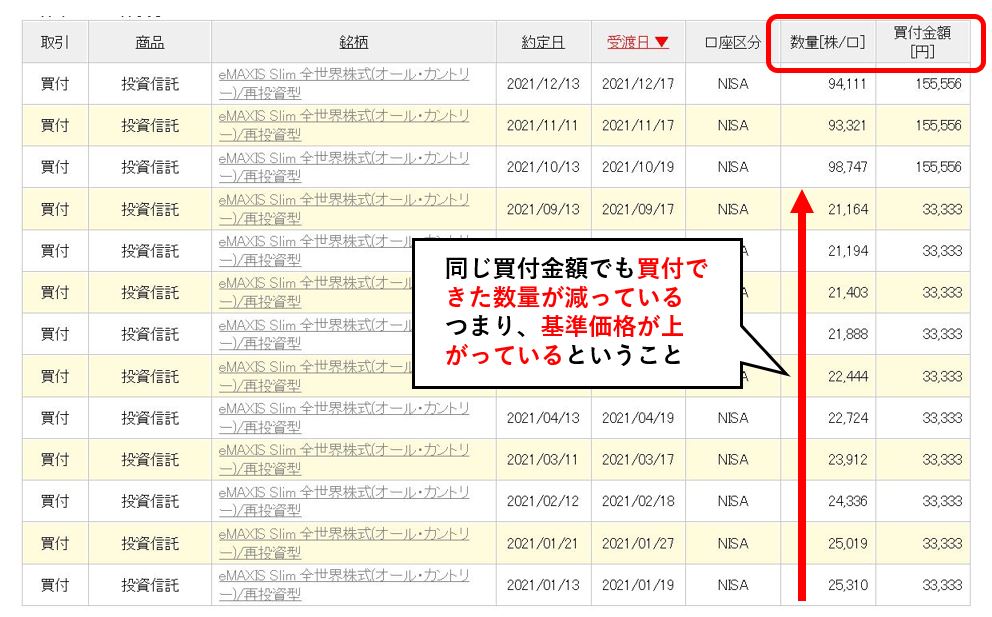This screenshot has height=617, width=992.
Task: Select the quantity value 23,912
Action: coord(848,459)
